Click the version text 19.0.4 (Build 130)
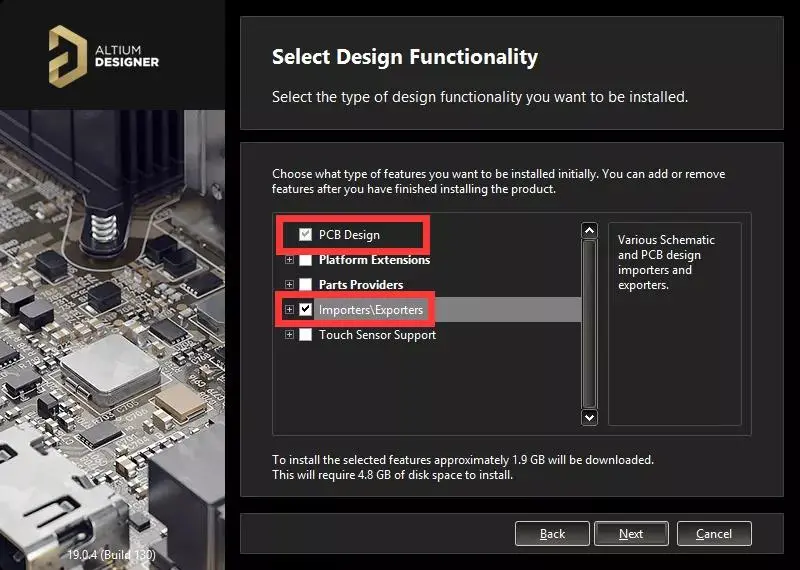 [x=111, y=555]
